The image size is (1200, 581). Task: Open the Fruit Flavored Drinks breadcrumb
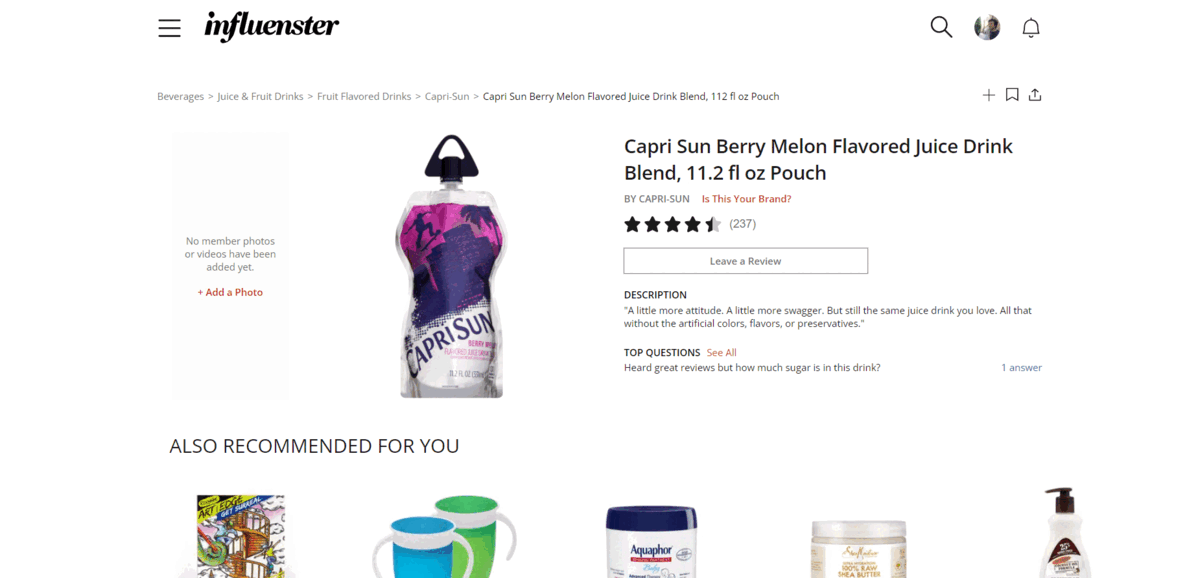pyautogui.click(x=364, y=97)
